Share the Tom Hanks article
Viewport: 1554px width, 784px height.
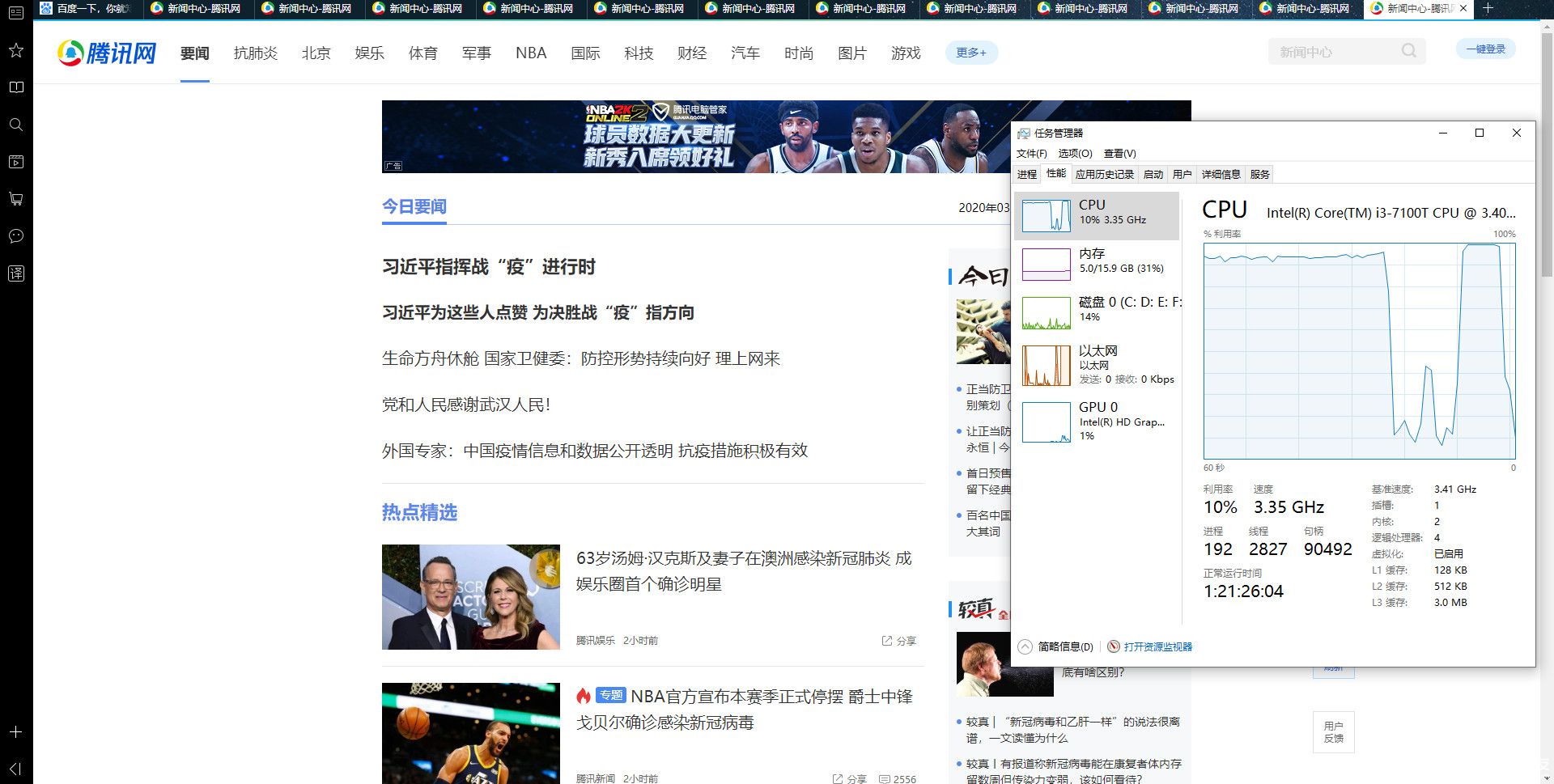(899, 641)
